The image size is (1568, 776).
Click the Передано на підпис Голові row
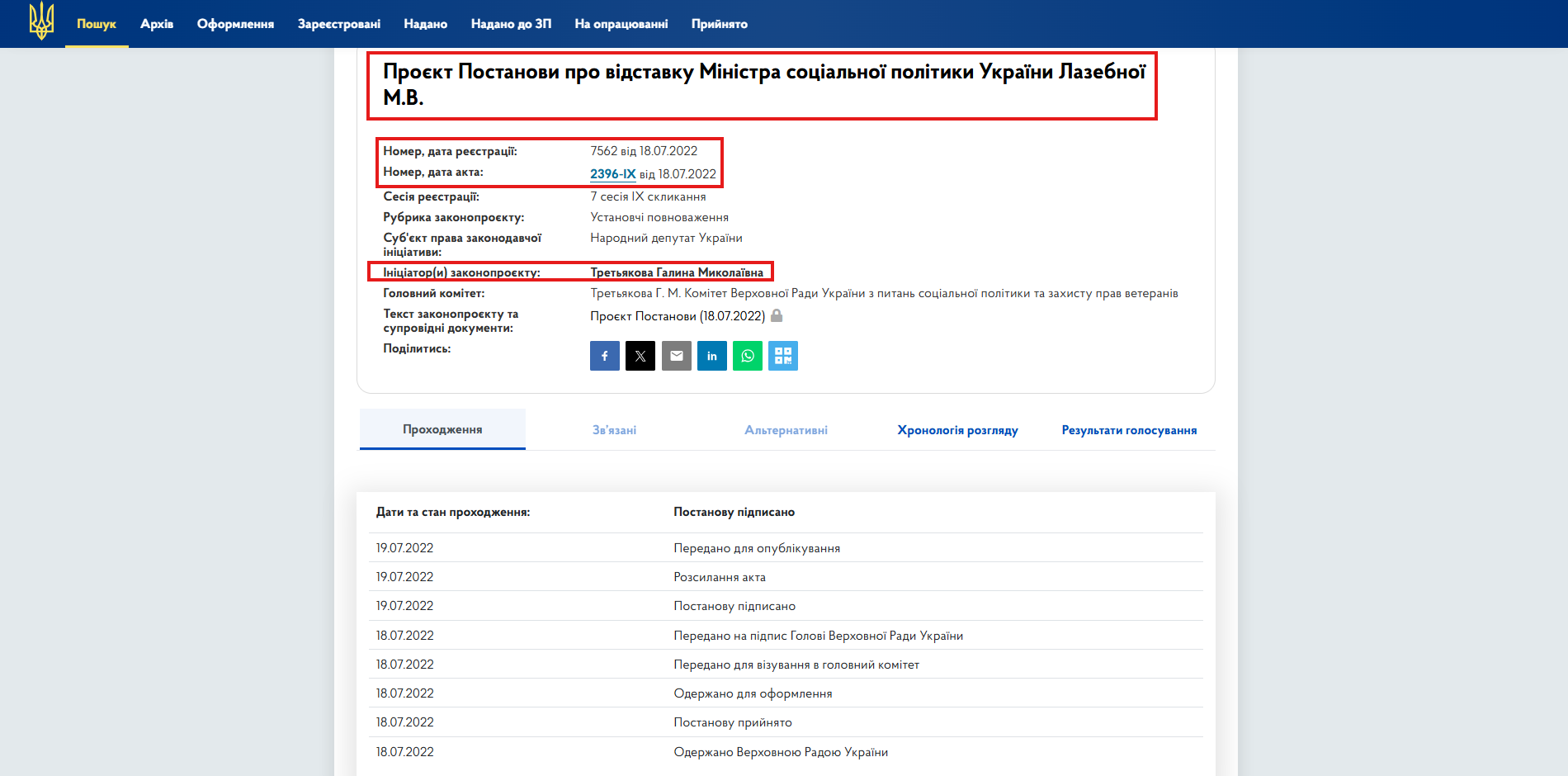[x=786, y=636]
